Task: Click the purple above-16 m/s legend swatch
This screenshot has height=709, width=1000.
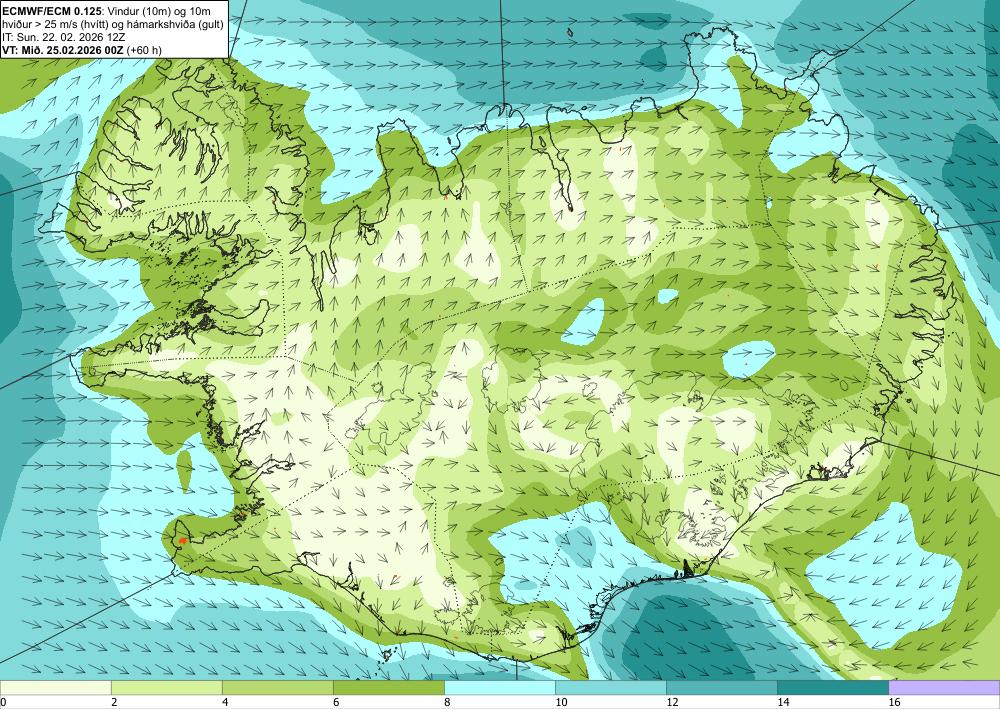Action: 944,688
